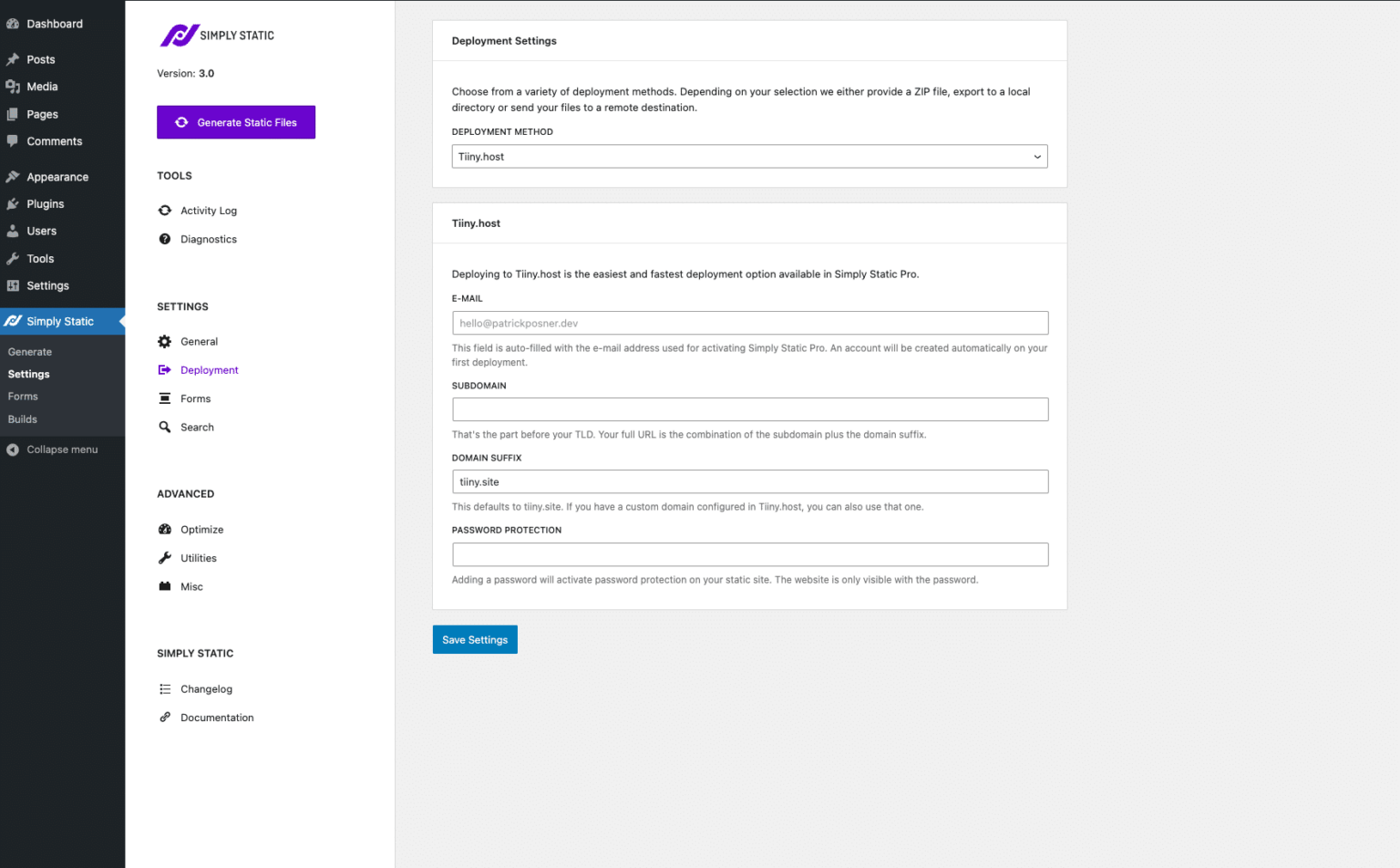The width and height of the screenshot is (1400, 868).
Task: Open the Diagnostics link
Action: 209,239
